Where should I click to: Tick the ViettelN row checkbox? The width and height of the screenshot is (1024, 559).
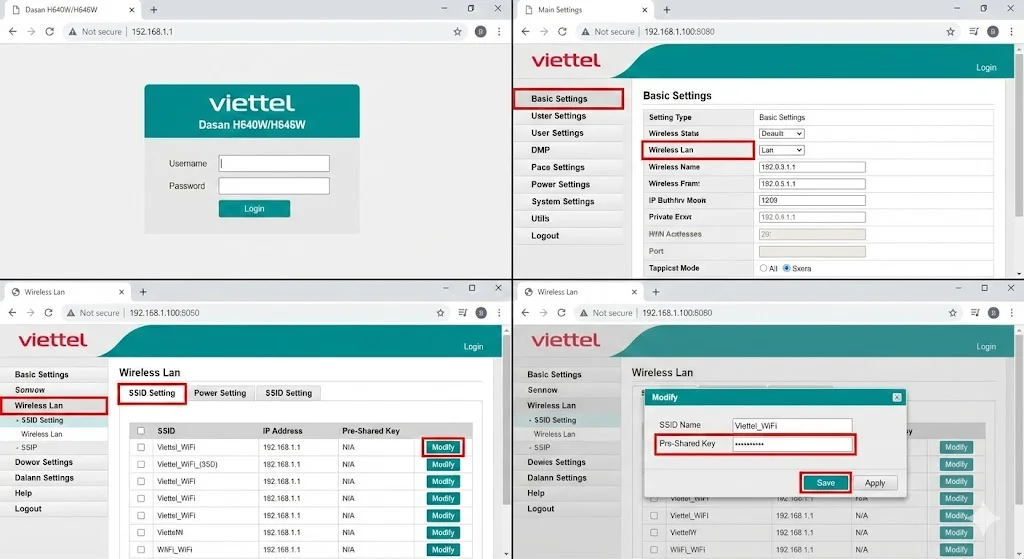click(x=141, y=532)
